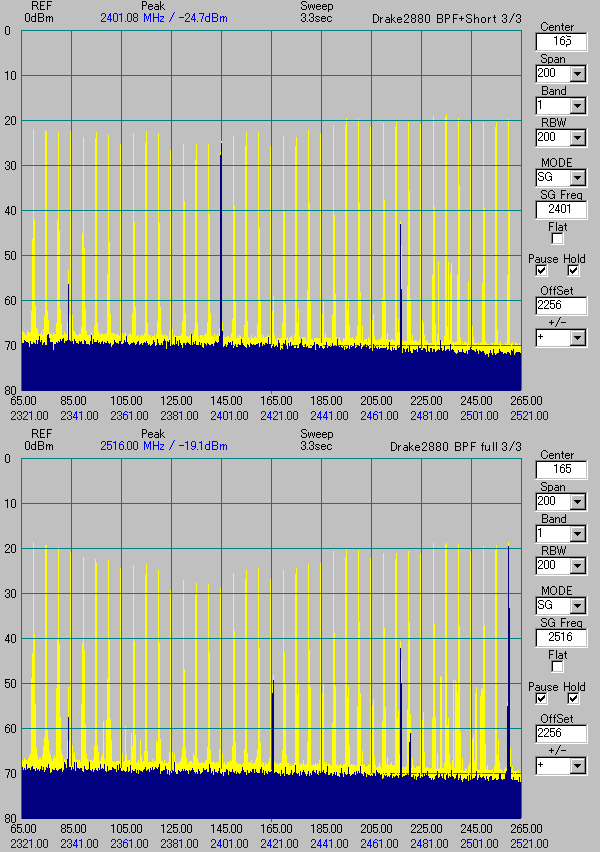
Task: Expand the +/- dropdown in BPF full panel
Action: coord(578,766)
